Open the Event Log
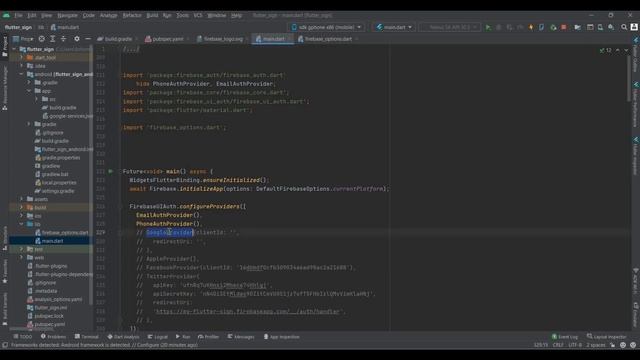 point(564,337)
